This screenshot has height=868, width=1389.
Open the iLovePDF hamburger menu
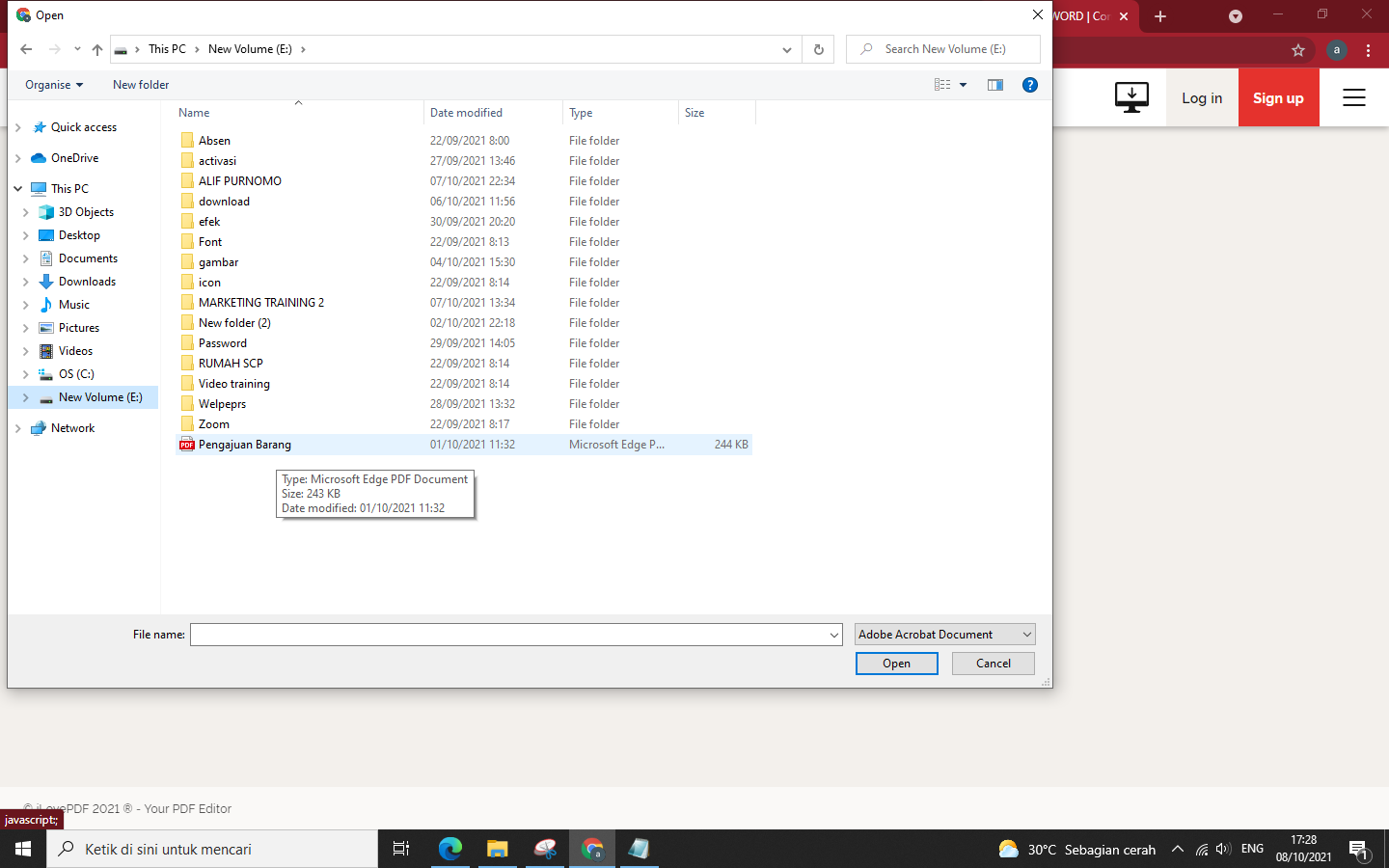tap(1353, 97)
